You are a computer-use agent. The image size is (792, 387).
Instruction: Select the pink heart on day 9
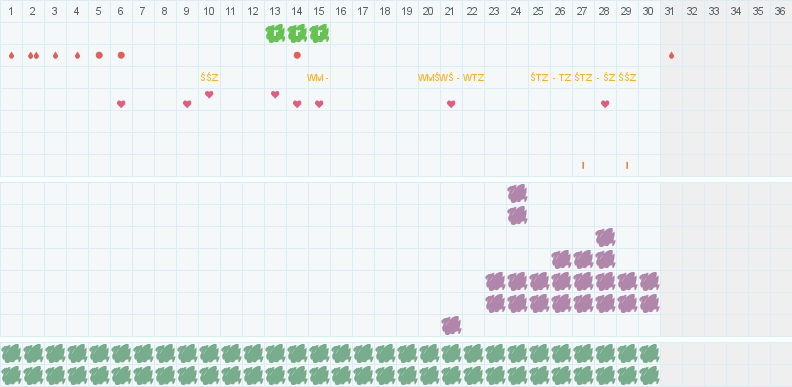pos(187,104)
